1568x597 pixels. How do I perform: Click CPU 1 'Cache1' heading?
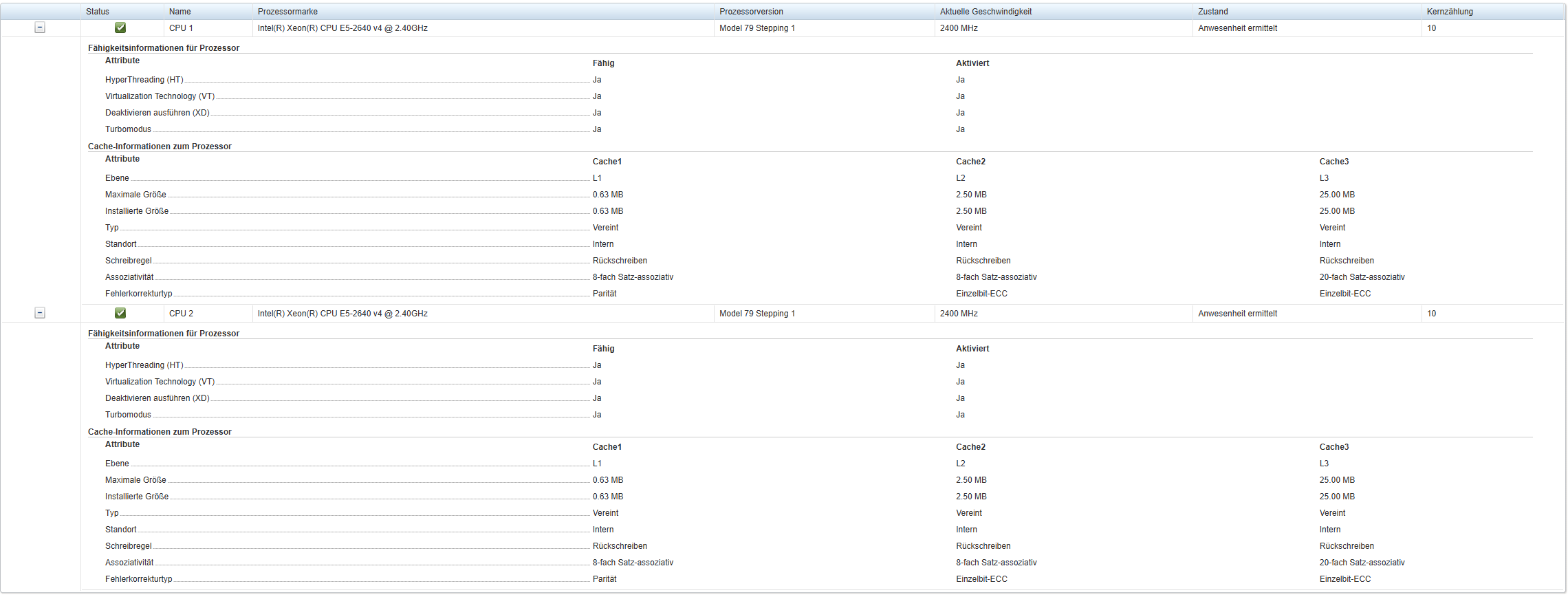(x=607, y=162)
